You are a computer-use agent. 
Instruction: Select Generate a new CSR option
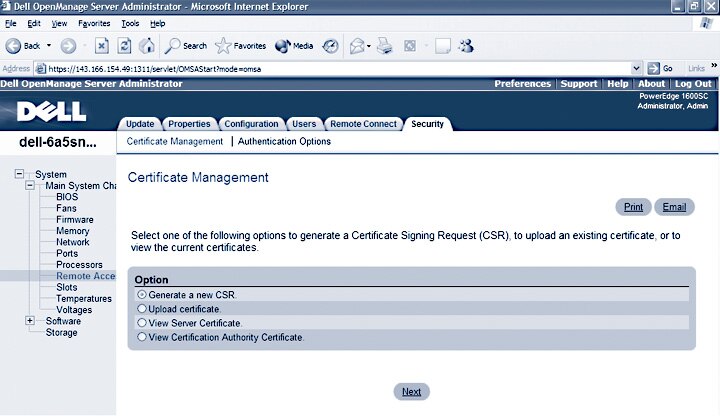[x=142, y=294]
